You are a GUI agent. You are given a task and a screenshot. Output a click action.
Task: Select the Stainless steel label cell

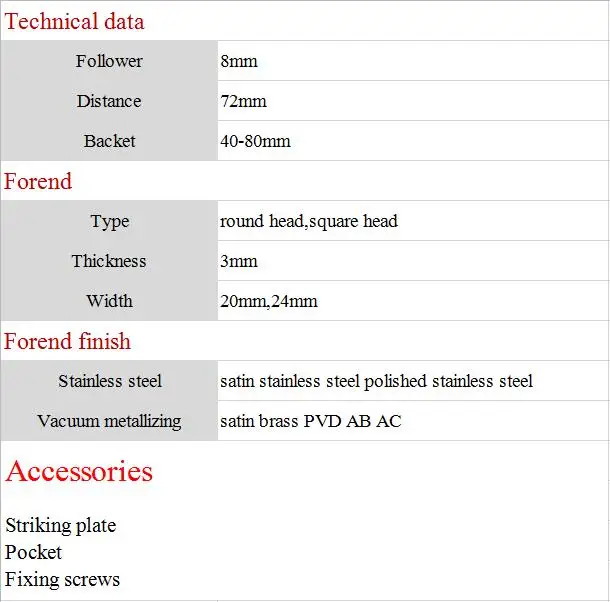pos(109,381)
